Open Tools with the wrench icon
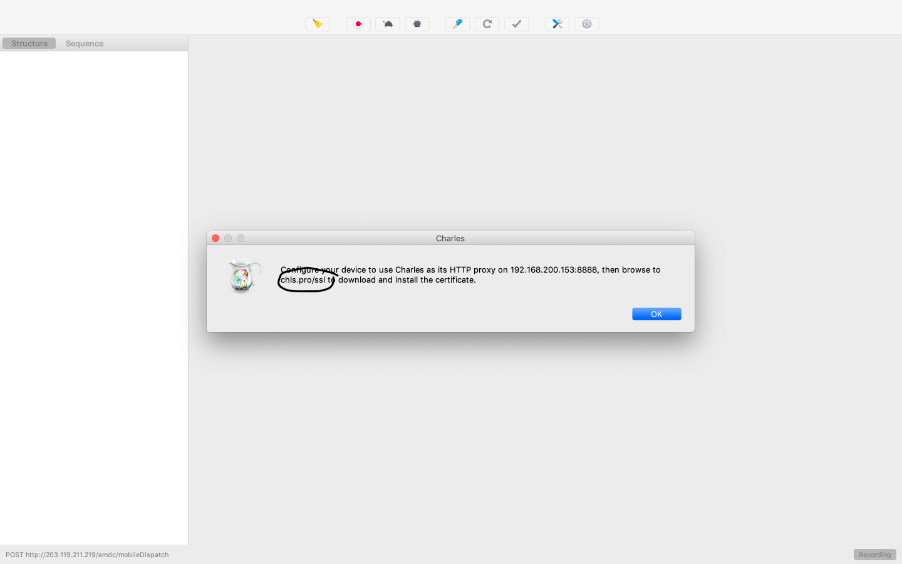 [557, 24]
